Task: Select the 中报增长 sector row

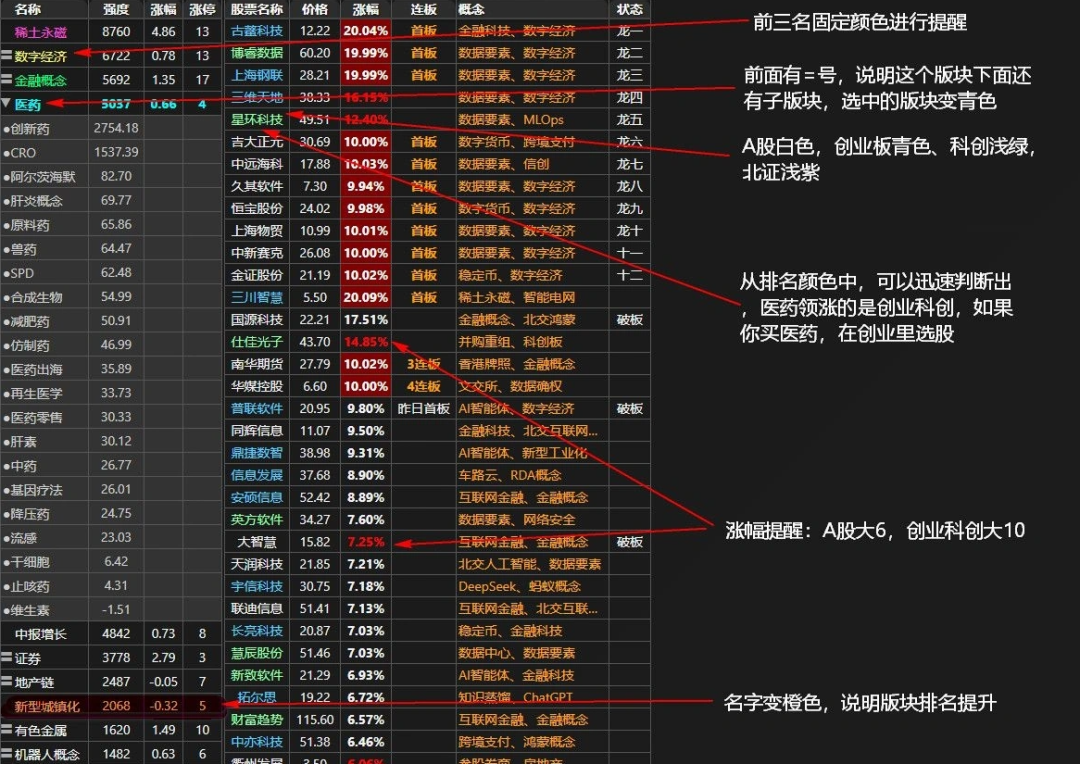Action: coord(111,634)
